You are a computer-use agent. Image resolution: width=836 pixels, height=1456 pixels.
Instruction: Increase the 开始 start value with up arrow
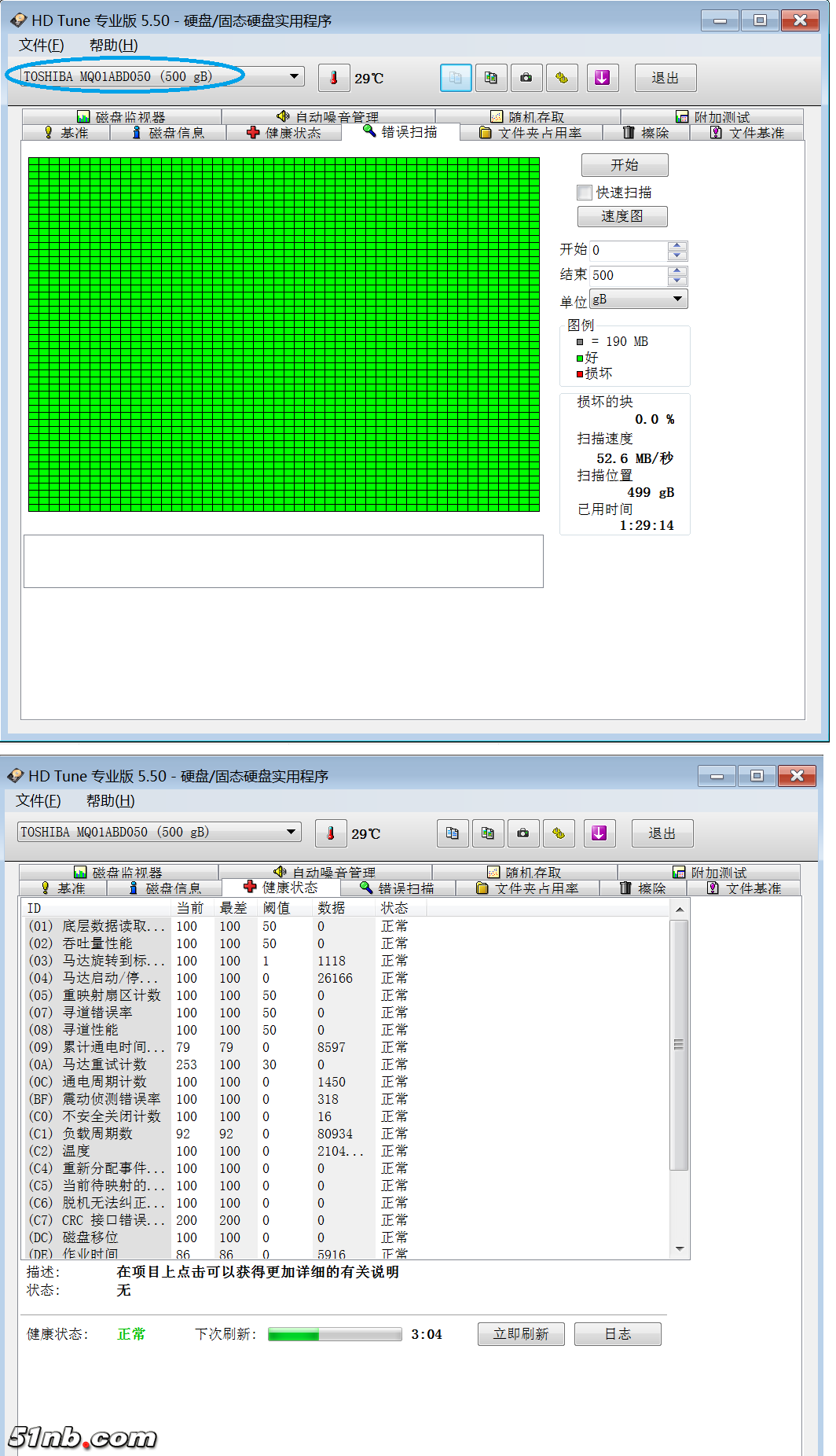[x=676, y=246]
